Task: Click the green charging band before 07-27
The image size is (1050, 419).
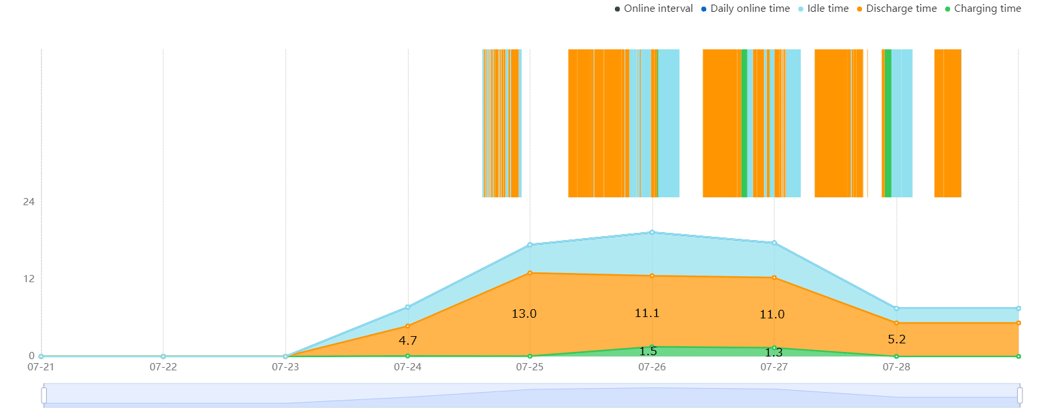Action: pos(744,123)
